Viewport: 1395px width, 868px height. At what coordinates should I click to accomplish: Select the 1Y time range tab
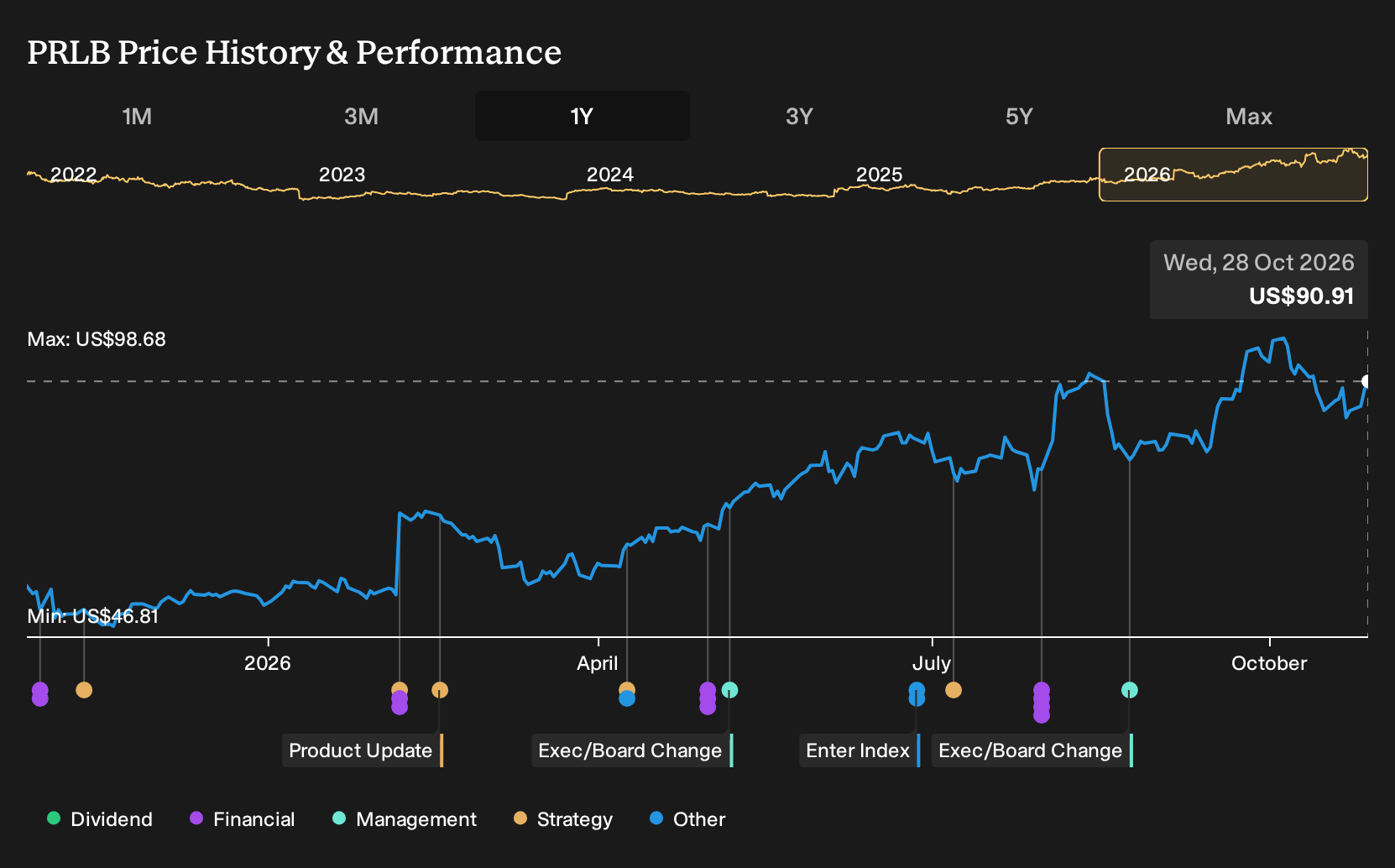click(582, 116)
